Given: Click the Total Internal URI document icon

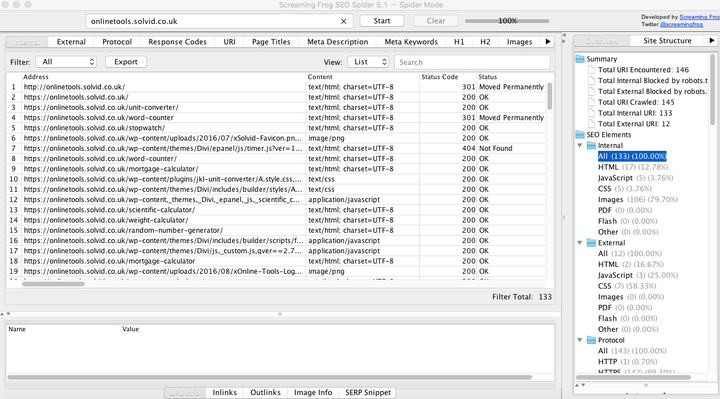Looking at the screenshot, I should pyautogui.click(x=591, y=113).
